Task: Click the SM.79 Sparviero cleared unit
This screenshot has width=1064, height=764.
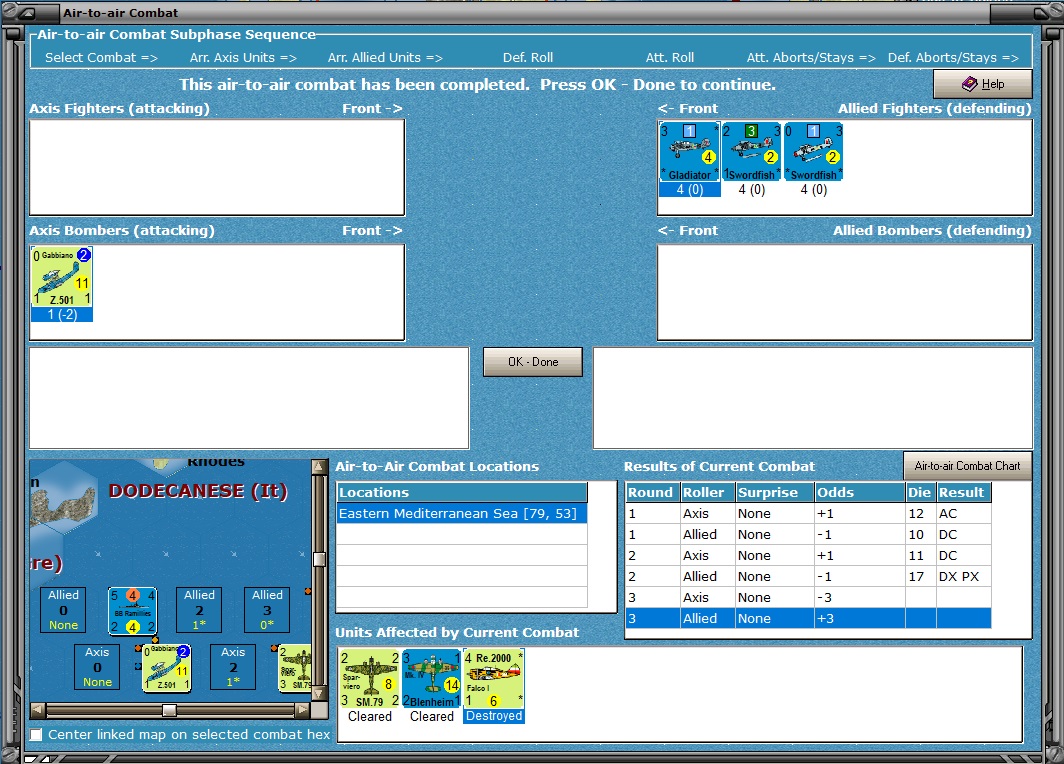Action: [370, 679]
